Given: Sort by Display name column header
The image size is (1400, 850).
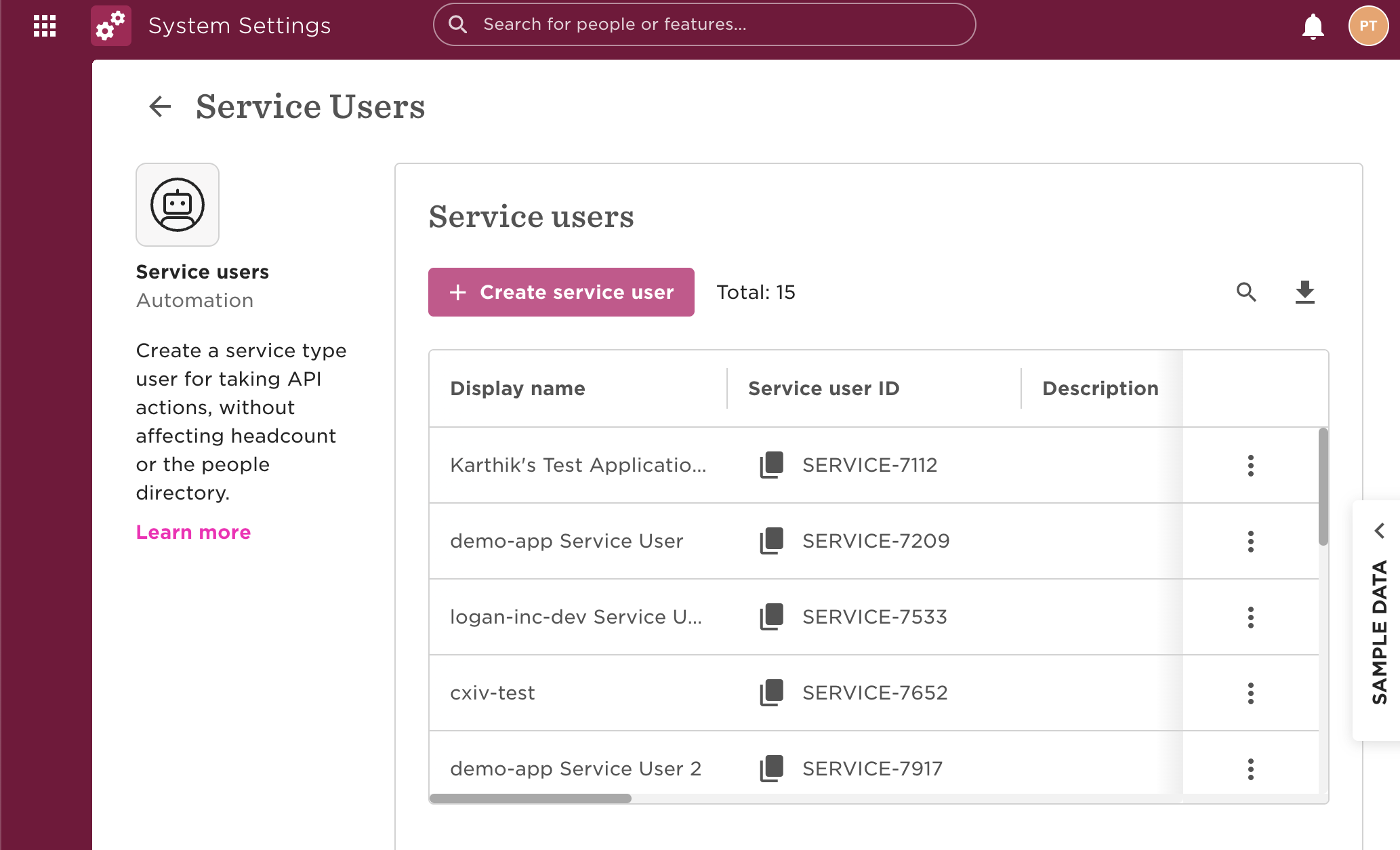Looking at the screenshot, I should coord(518,388).
